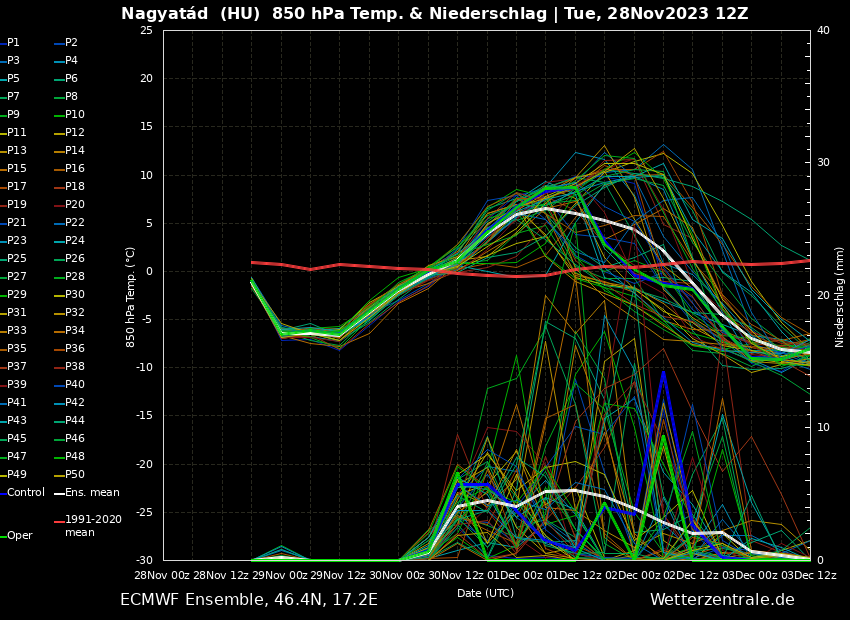Toggle the Oper legend entry
Viewport: 850px width, 620px height.
coord(19,536)
